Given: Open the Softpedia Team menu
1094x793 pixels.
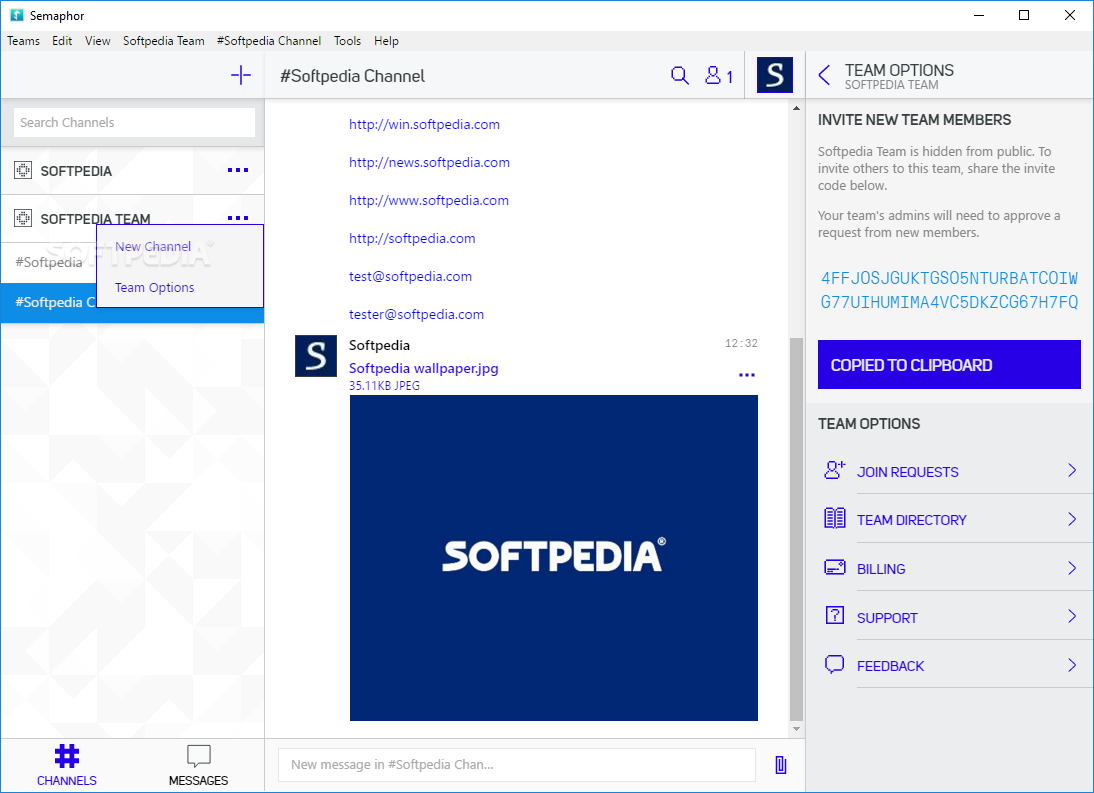Looking at the screenshot, I should coord(164,40).
